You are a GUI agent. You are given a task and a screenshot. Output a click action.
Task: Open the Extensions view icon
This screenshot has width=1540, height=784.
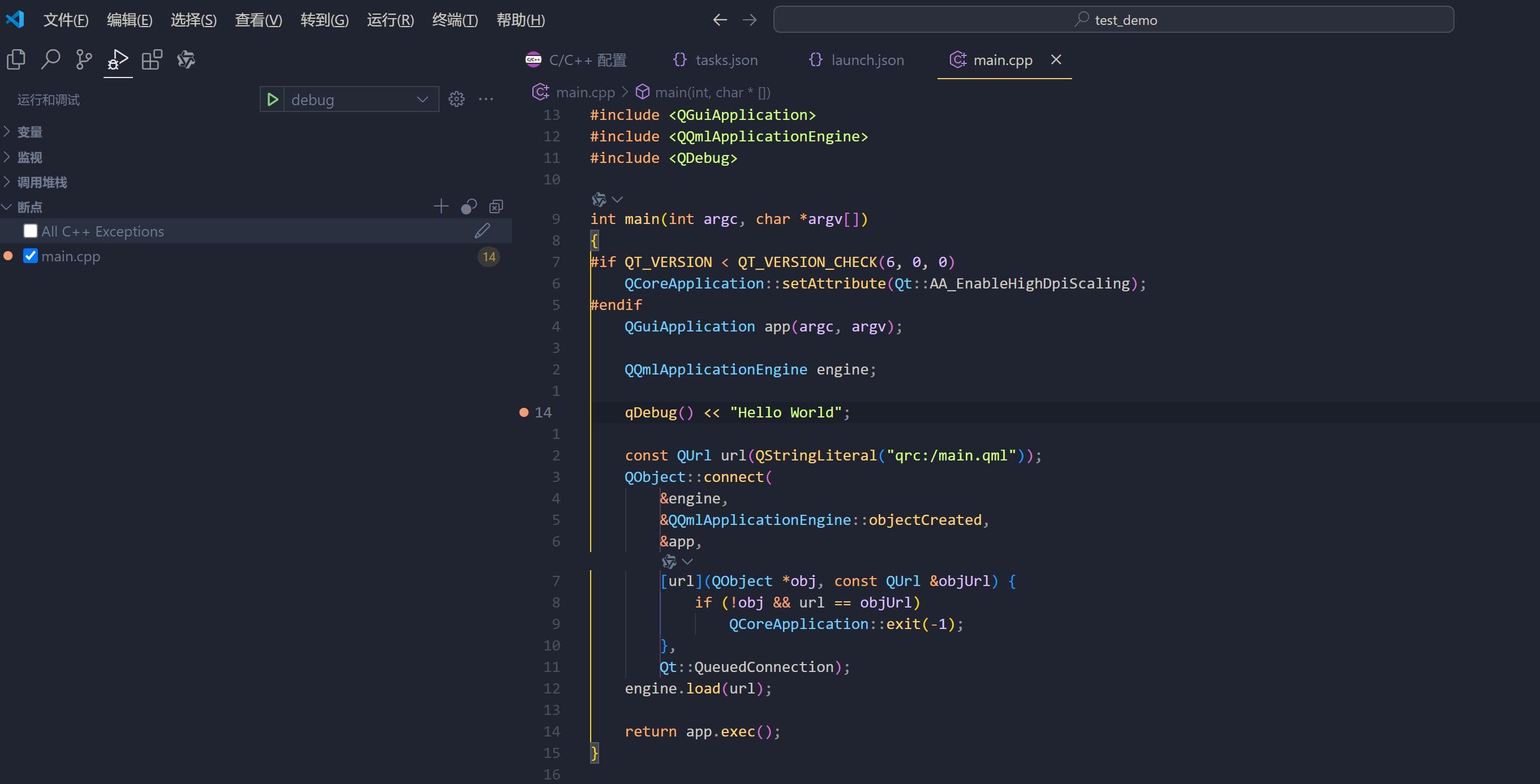click(x=152, y=59)
